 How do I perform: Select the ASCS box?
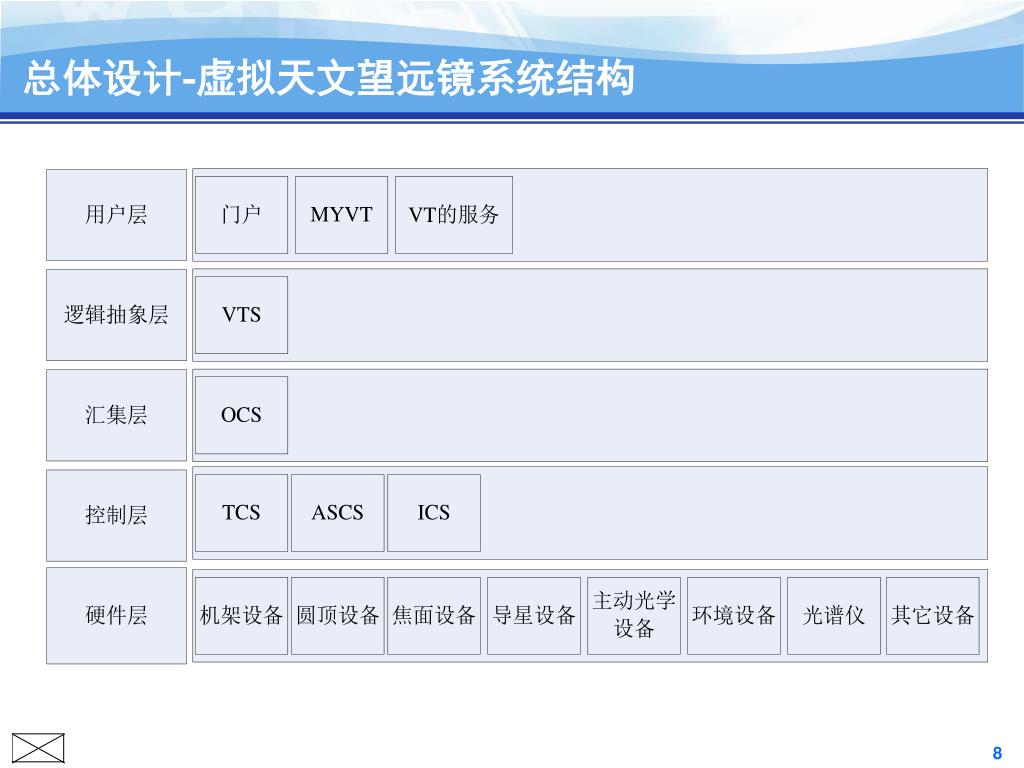(338, 513)
